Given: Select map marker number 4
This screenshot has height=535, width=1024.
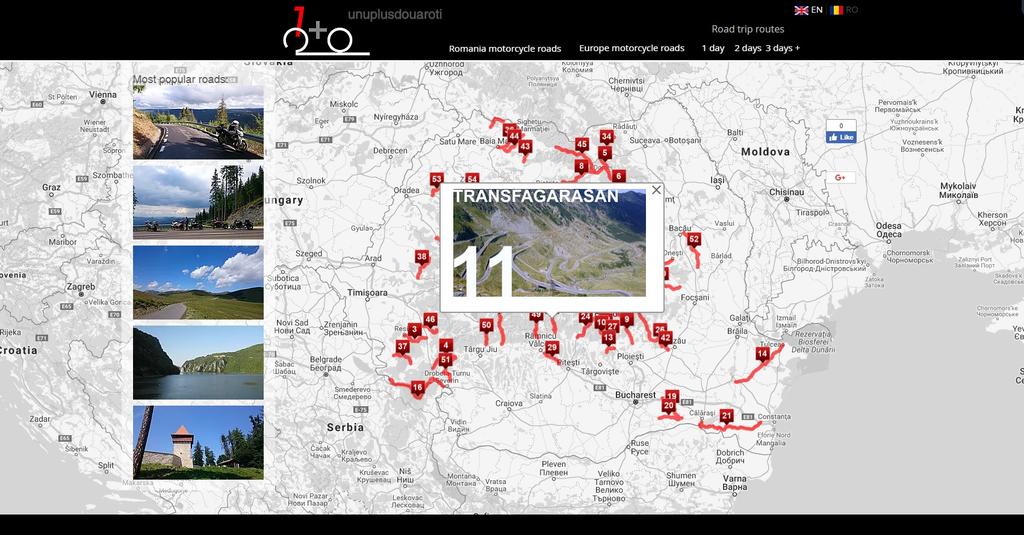Looking at the screenshot, I should pos(445,346).
